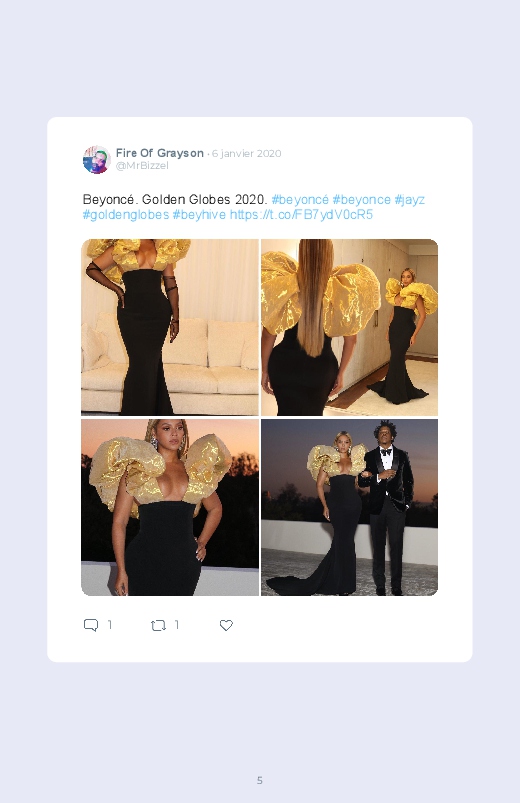Open photo of couple with tuxedo

coord(349,508)
